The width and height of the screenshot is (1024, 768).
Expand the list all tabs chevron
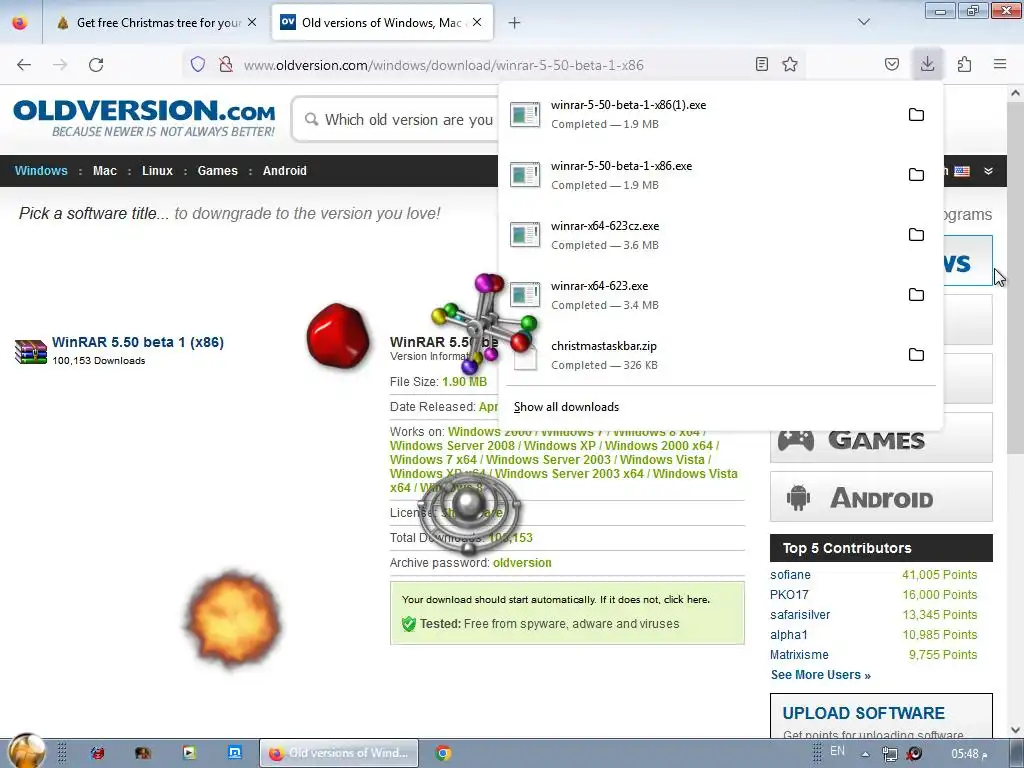pyautogui.click(x=863, y=22)
